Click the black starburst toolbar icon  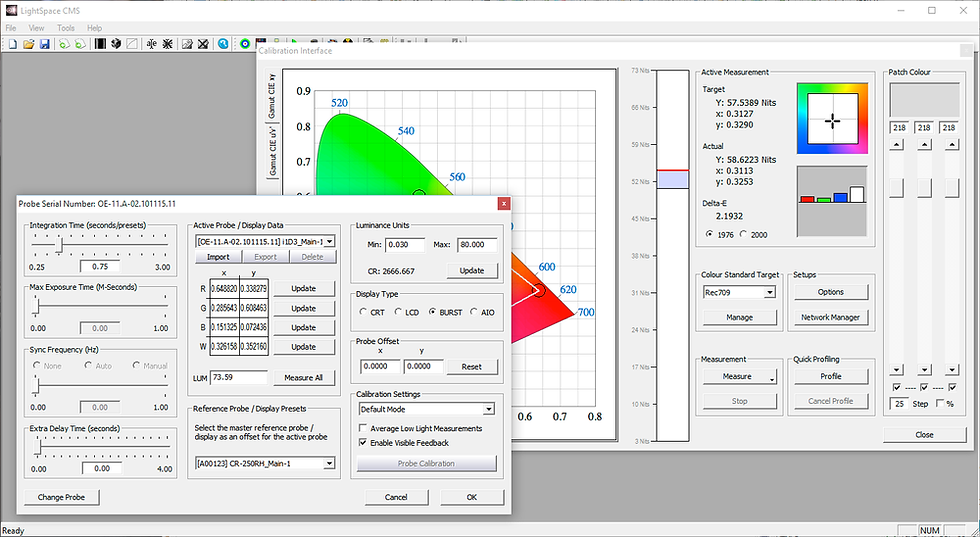click(x=168, y=44)
